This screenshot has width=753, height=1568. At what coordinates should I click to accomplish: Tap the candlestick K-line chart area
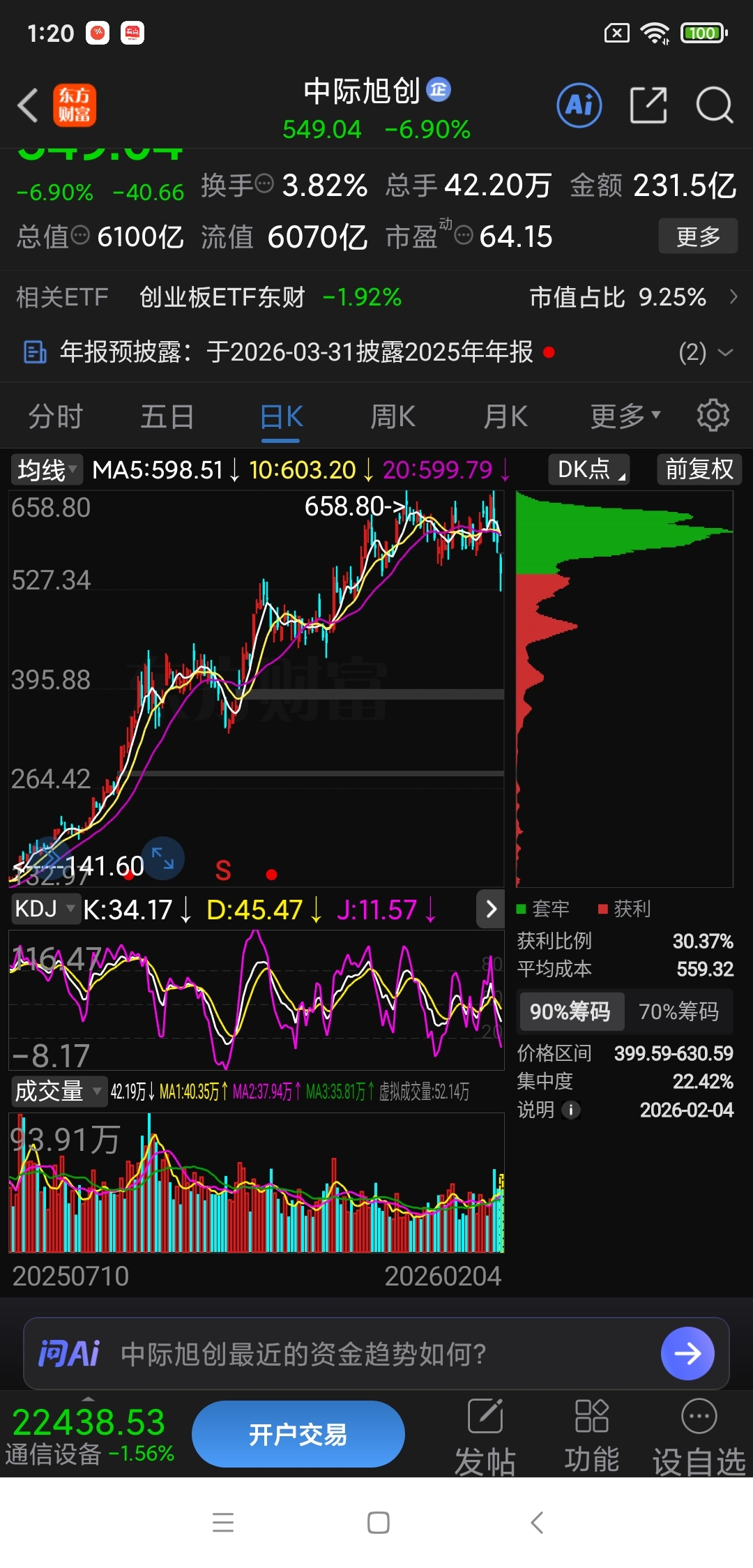coord(257,688)
